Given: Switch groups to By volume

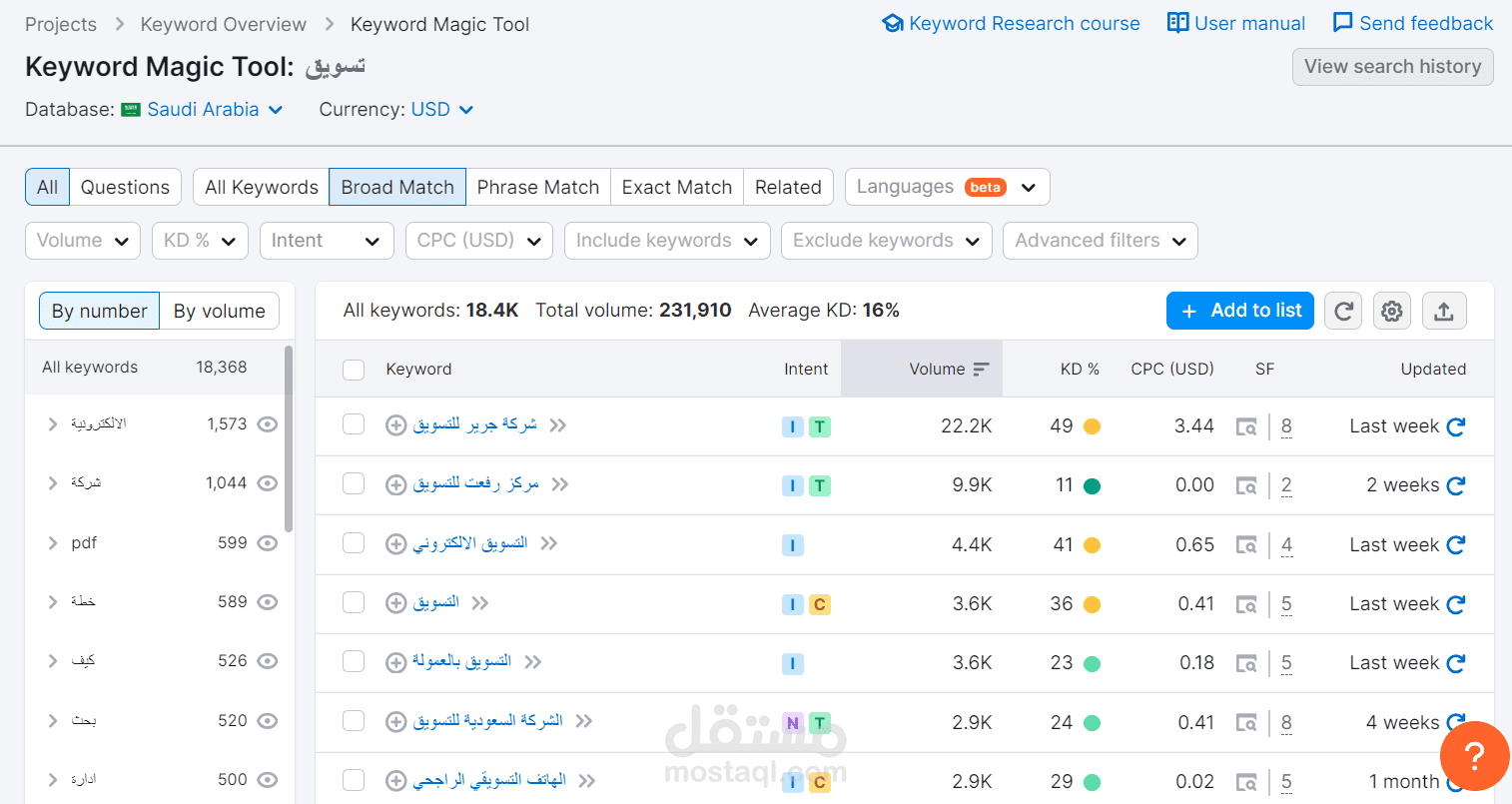Looking at the screenshot, I should tap(220, 312).
